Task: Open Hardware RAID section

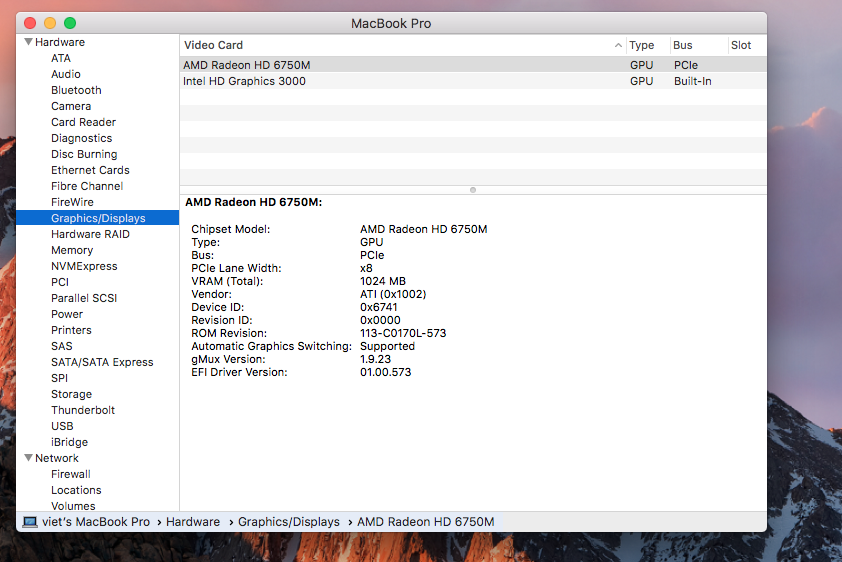Action: [x=90, y=234]
